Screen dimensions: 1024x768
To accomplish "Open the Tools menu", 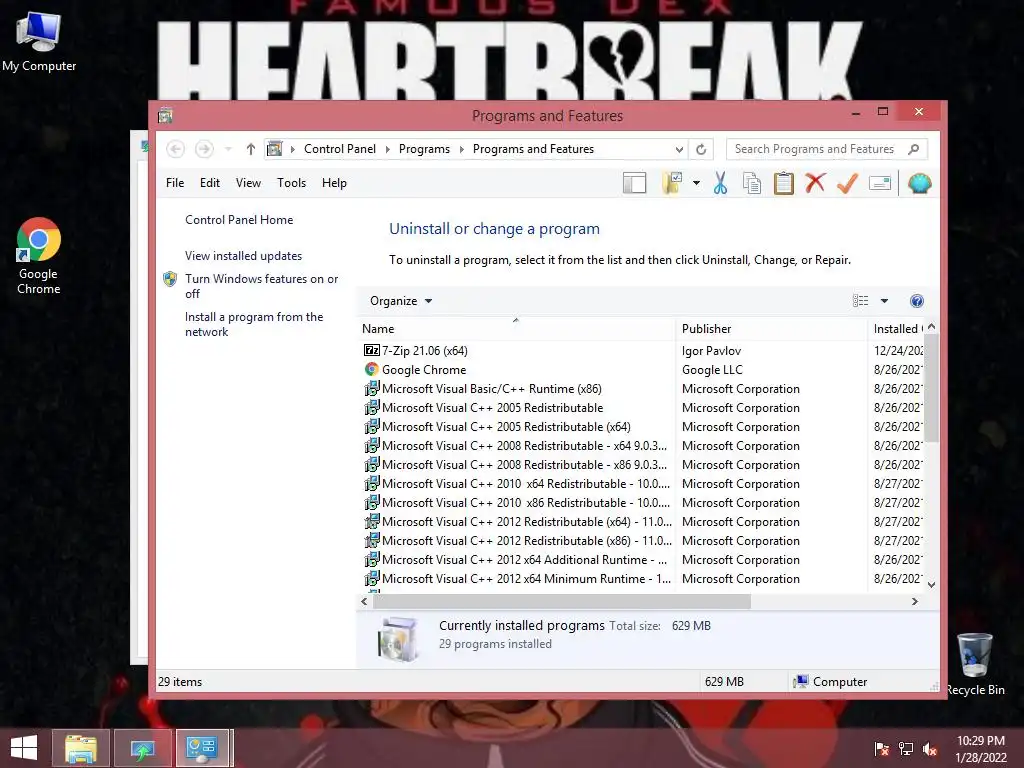I will pos(291,183).
